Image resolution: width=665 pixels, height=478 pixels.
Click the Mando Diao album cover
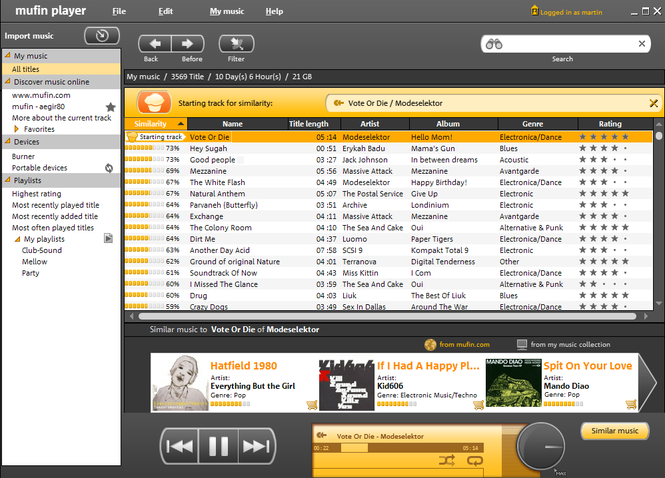(x=514, y=383)
